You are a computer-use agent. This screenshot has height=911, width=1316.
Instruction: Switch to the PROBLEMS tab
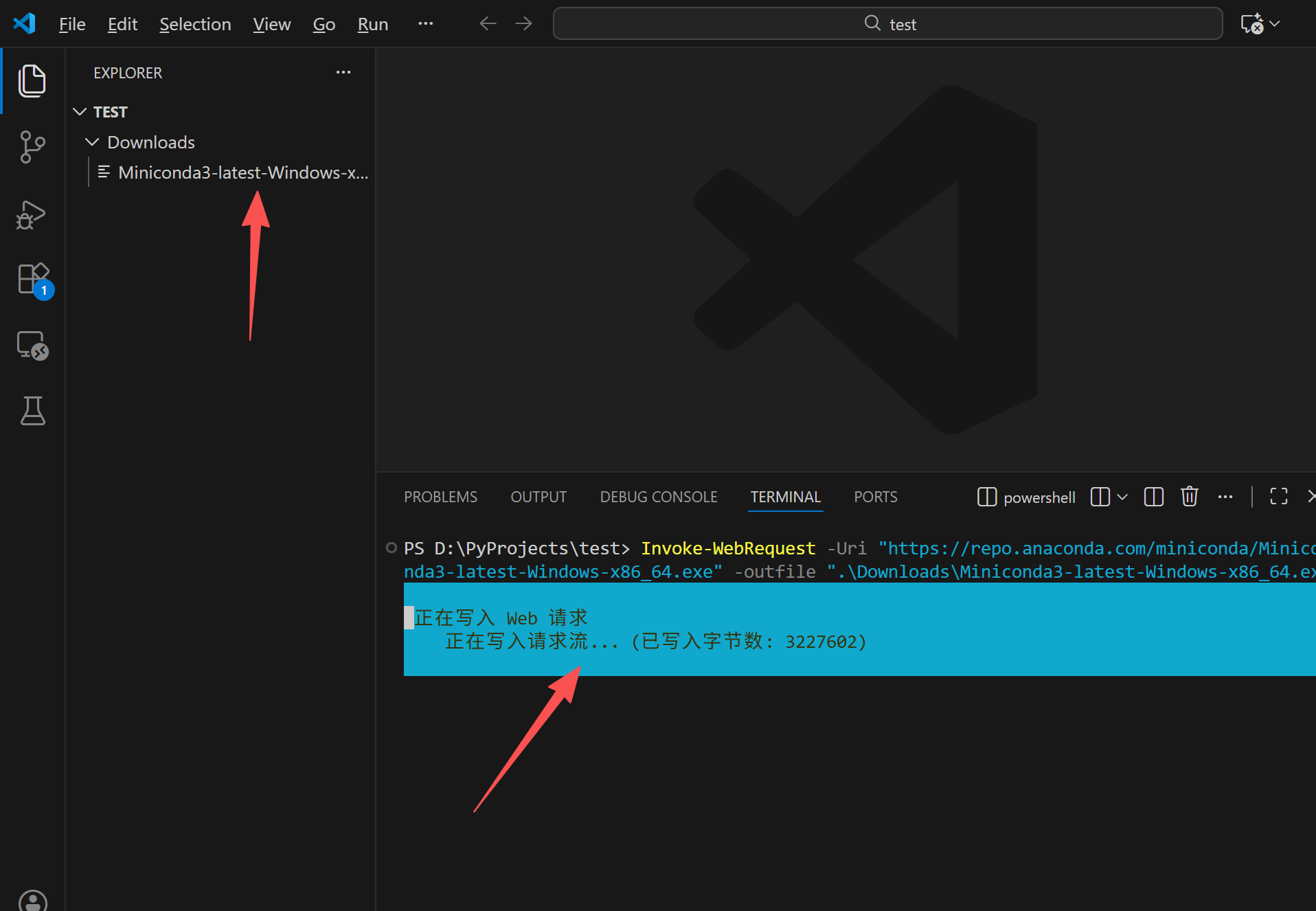(440, 497)
